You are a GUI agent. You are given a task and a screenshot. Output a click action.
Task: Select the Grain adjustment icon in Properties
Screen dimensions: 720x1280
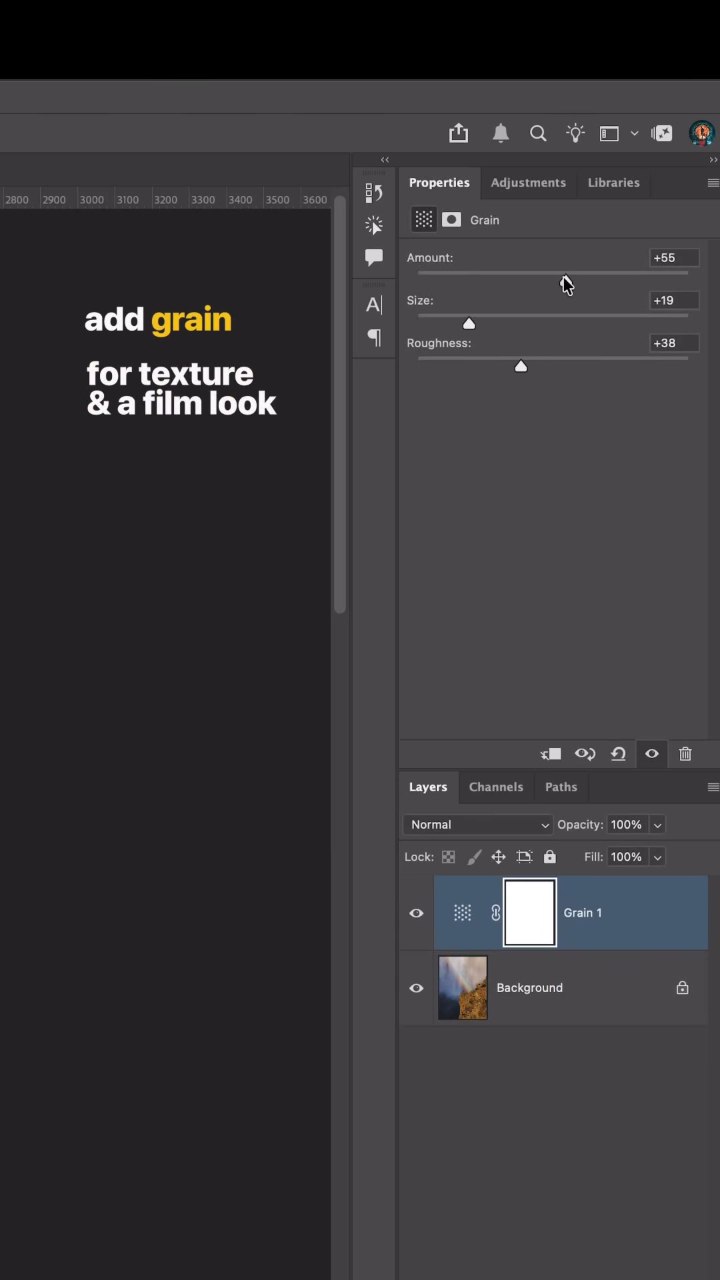(x=424, y=220)
